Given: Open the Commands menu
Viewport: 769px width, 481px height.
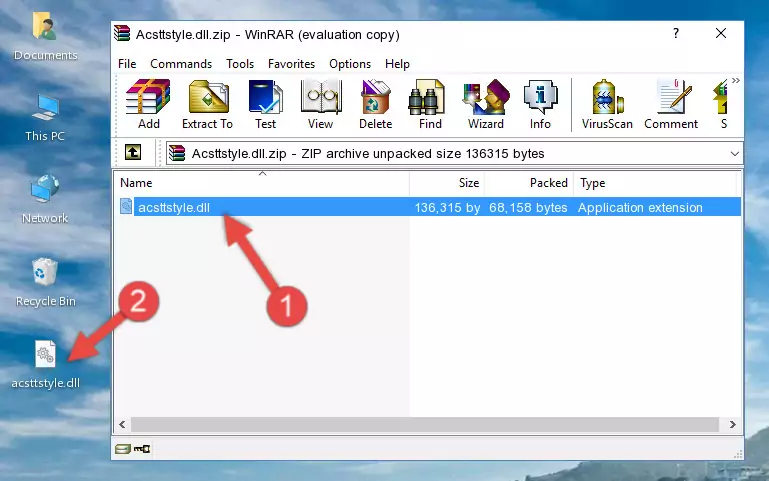Looking at the screenshot, I should [181, 64].
